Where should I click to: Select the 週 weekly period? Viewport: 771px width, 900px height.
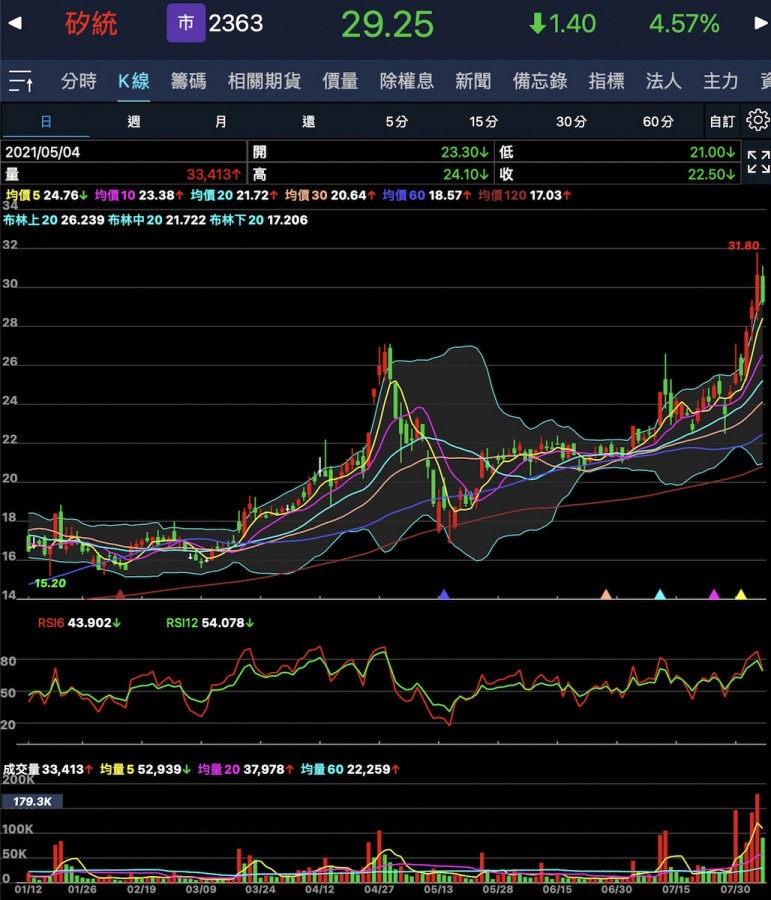pyautogui.click(x=133, y=122)
